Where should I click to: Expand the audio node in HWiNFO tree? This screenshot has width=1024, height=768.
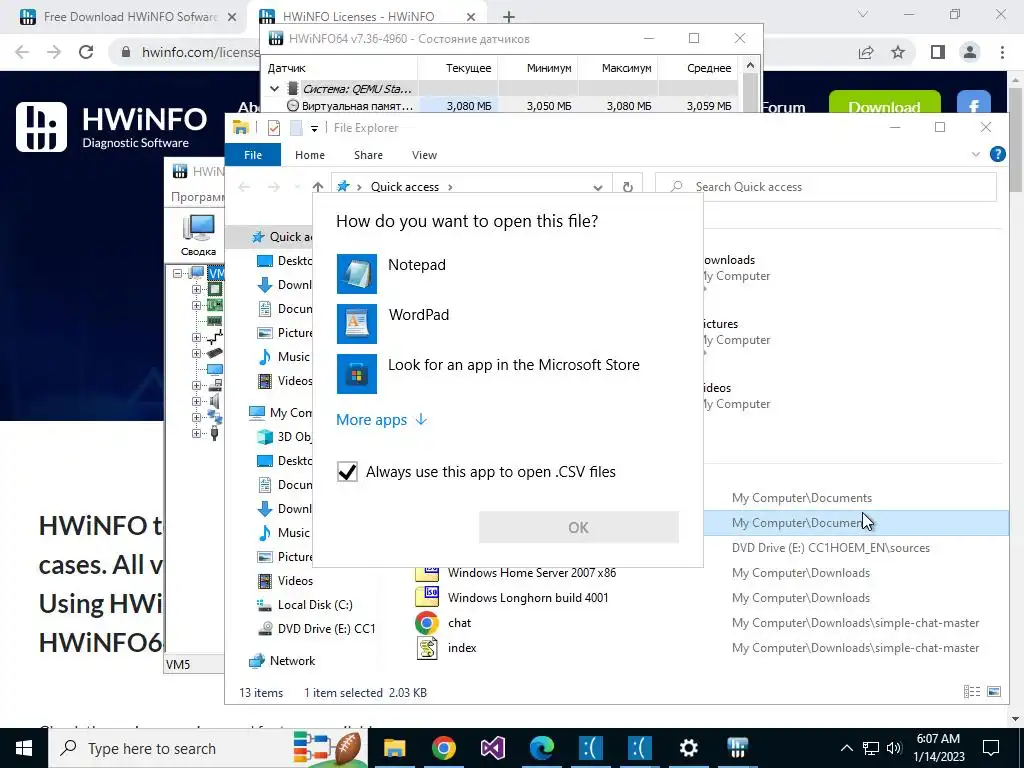197,401
